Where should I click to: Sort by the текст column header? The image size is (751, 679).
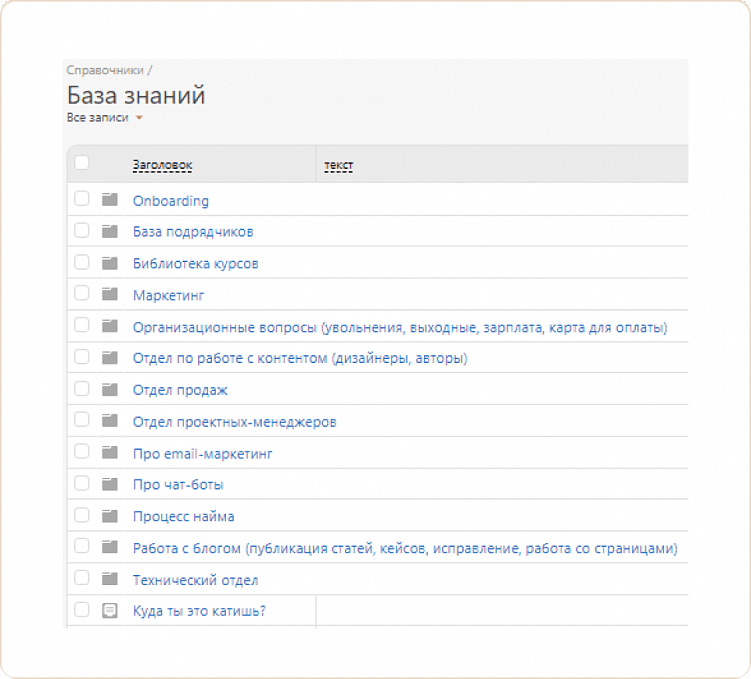tap(338, 165)
